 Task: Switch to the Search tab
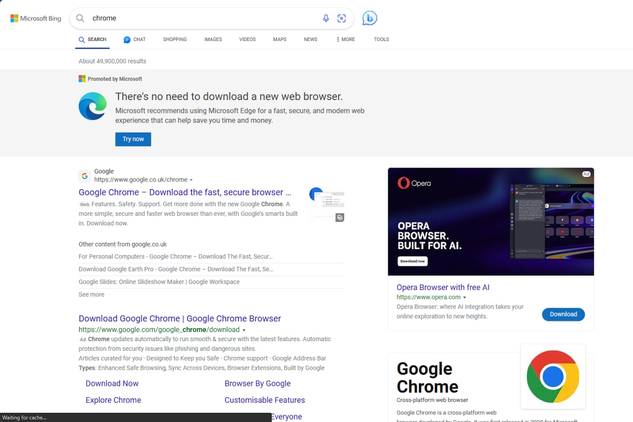[x=92, y=40]
